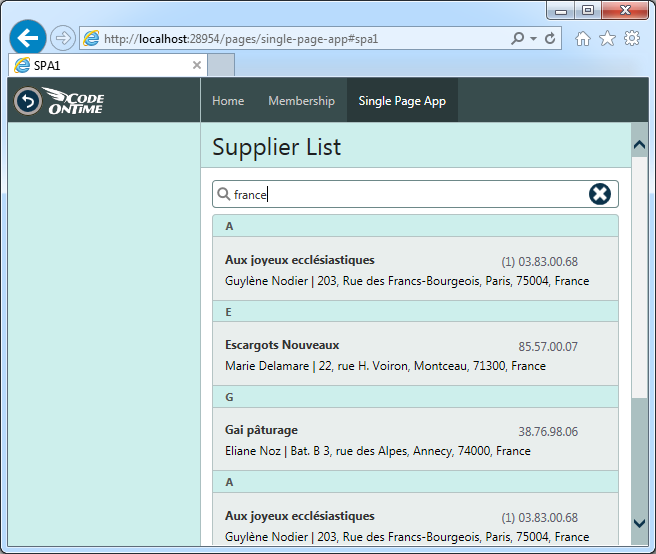Click the first A group header
The height and width of the screenshot is (554, 656).
(415, 226)
